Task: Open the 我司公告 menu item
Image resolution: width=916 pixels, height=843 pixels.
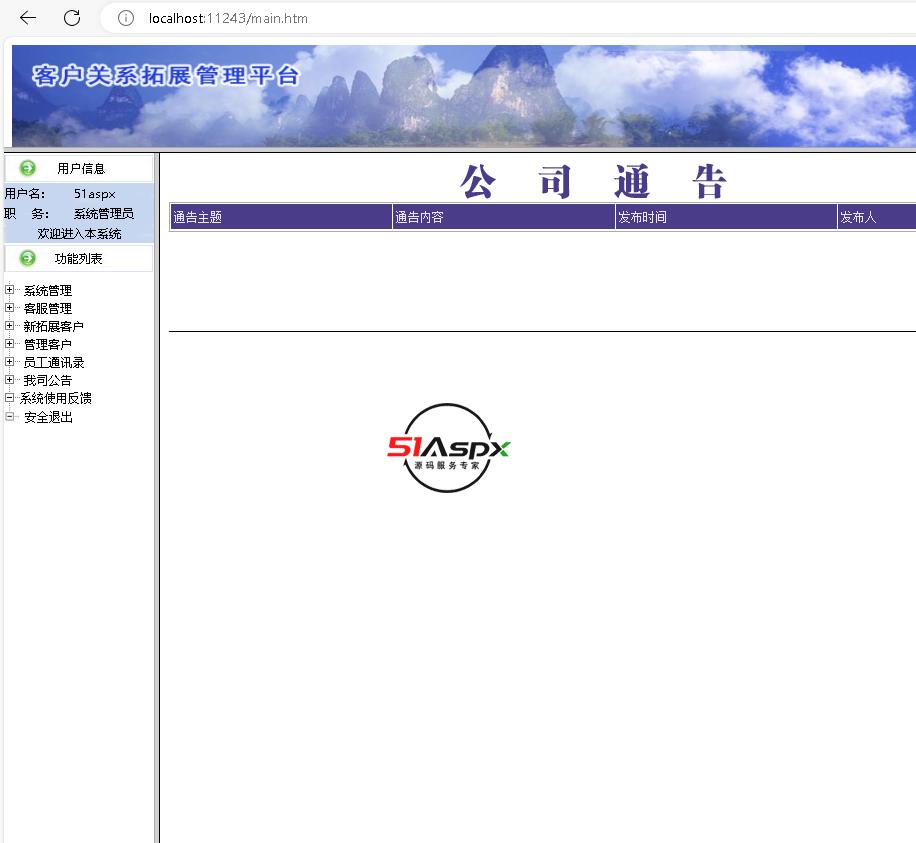Action: point(48,381)
